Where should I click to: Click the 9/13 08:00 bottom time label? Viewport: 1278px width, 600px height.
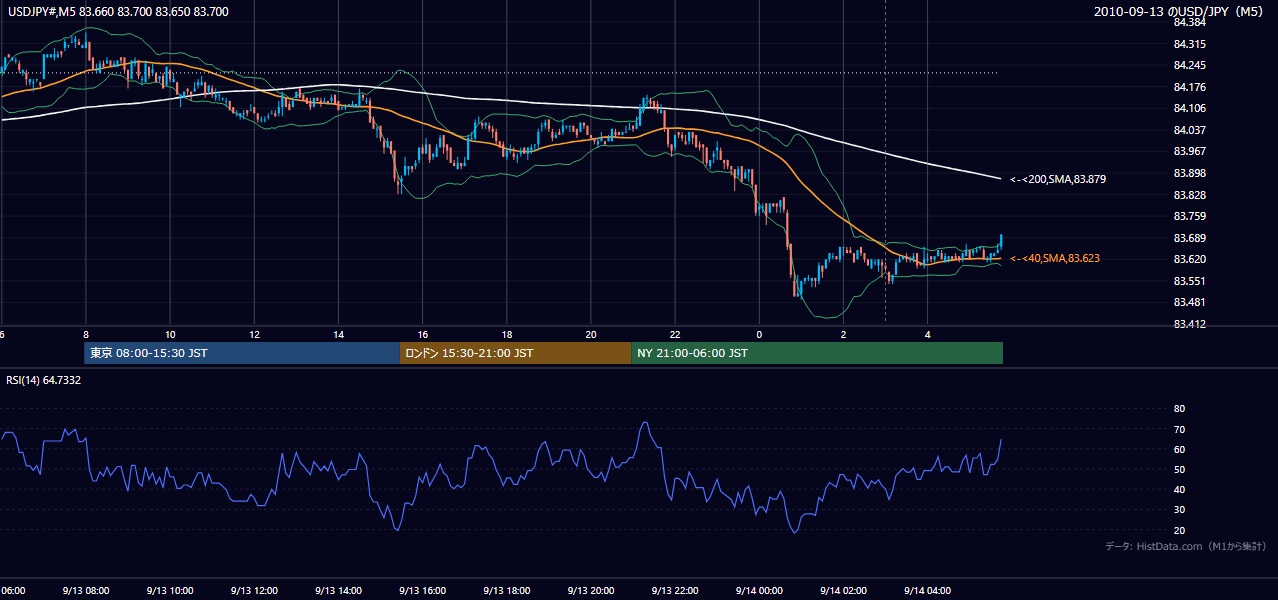point(86,590)
